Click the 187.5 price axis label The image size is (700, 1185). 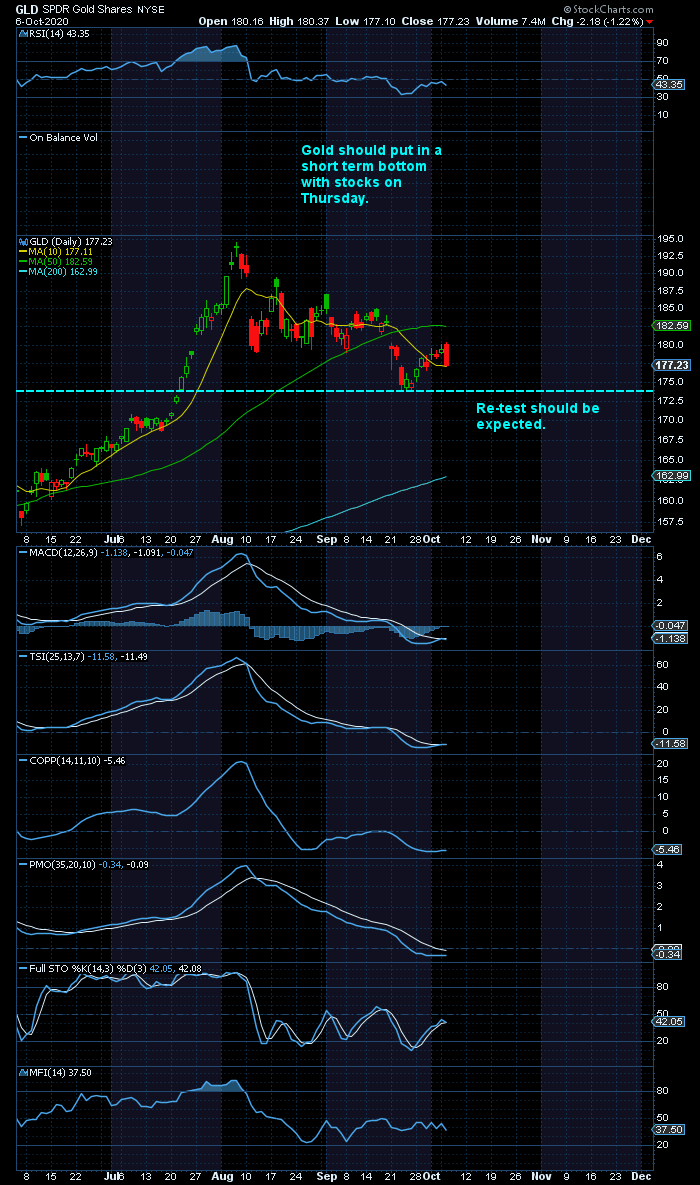tap(669, 290)
